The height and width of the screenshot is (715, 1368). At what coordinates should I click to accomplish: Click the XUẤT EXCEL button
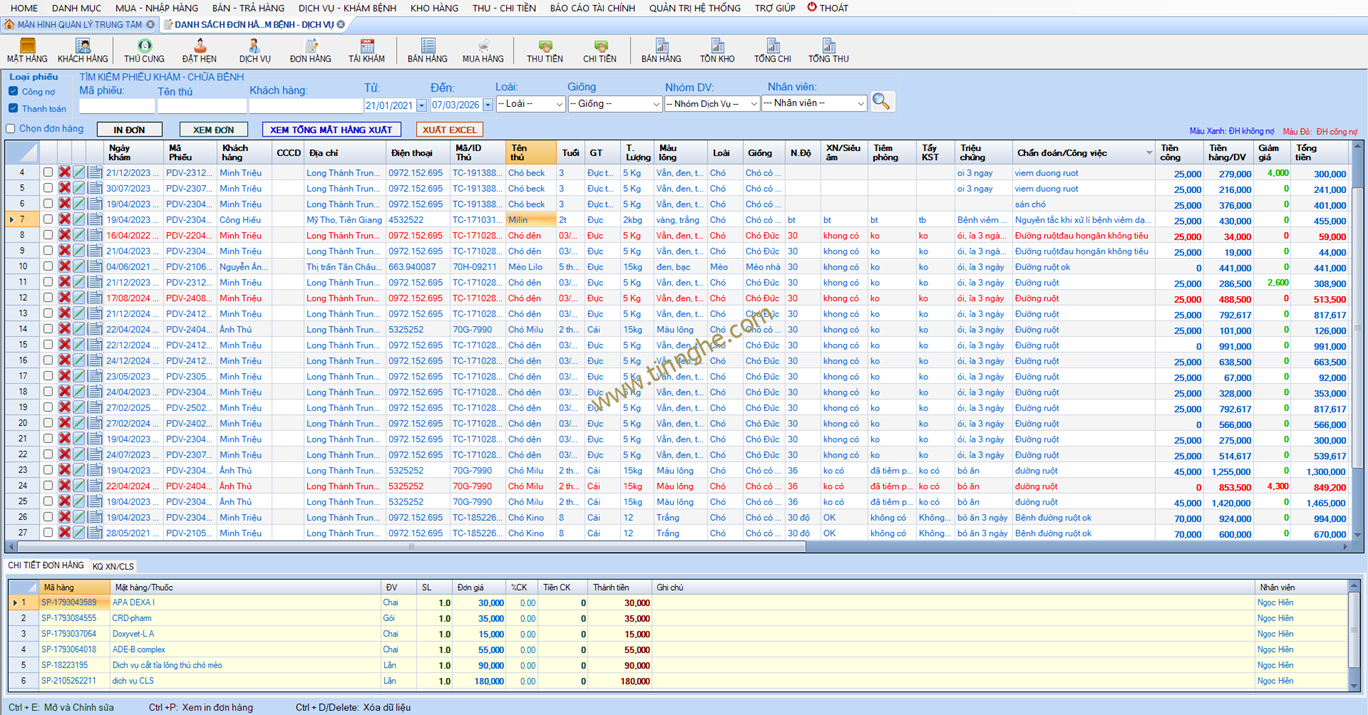pyautogui.click(x=449, y=130)
